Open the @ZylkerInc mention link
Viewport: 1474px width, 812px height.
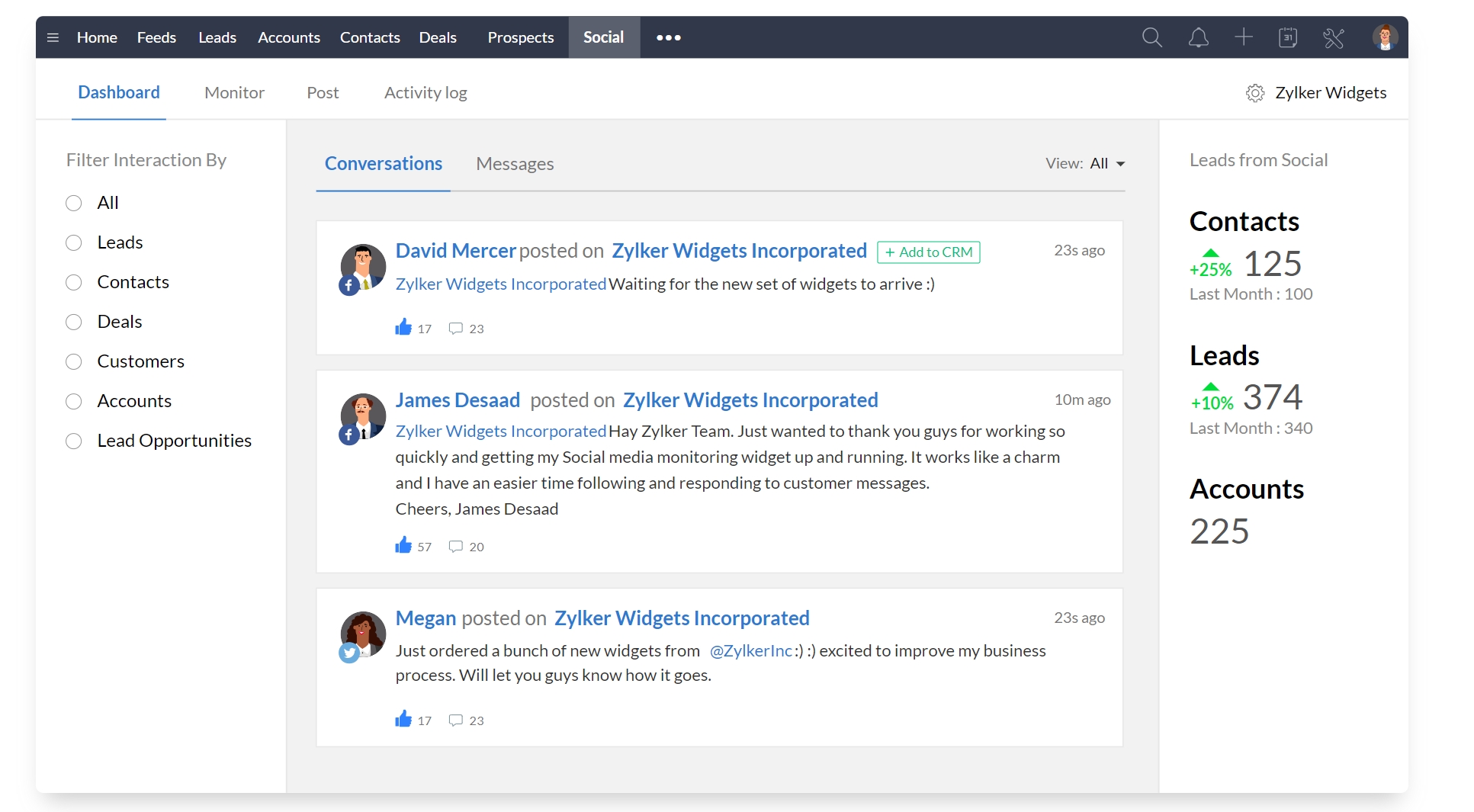[x=751, y=650]
